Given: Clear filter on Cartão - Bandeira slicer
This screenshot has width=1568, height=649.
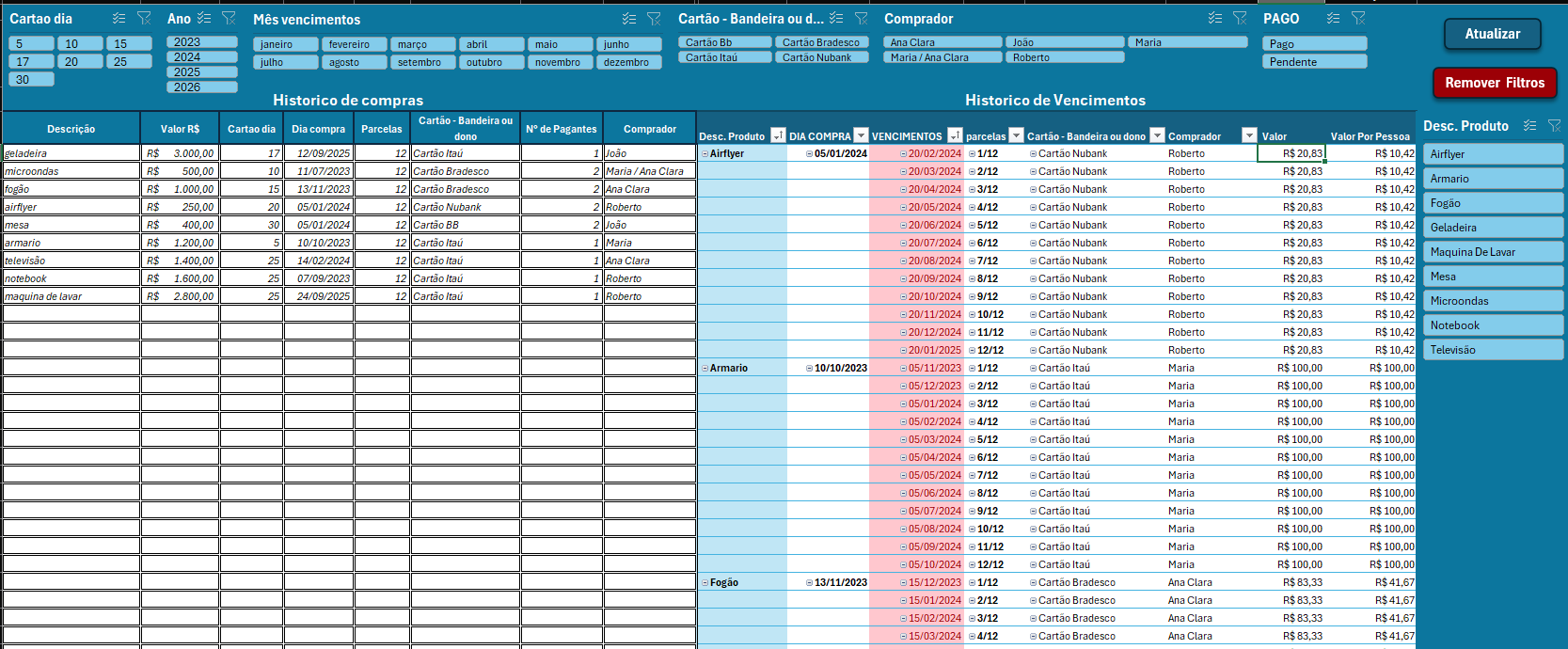Looking at the screenshot, I should tap(861, 19).
